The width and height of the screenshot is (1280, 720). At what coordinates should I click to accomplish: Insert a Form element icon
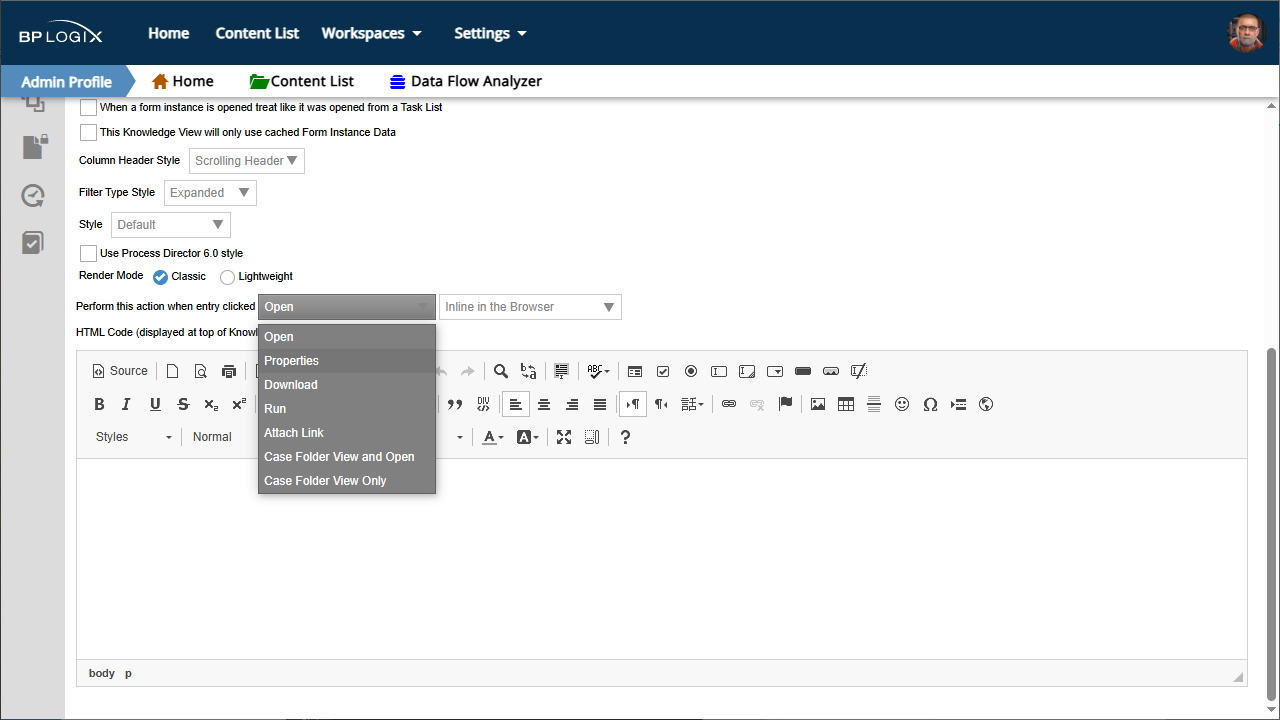[635, 371]
